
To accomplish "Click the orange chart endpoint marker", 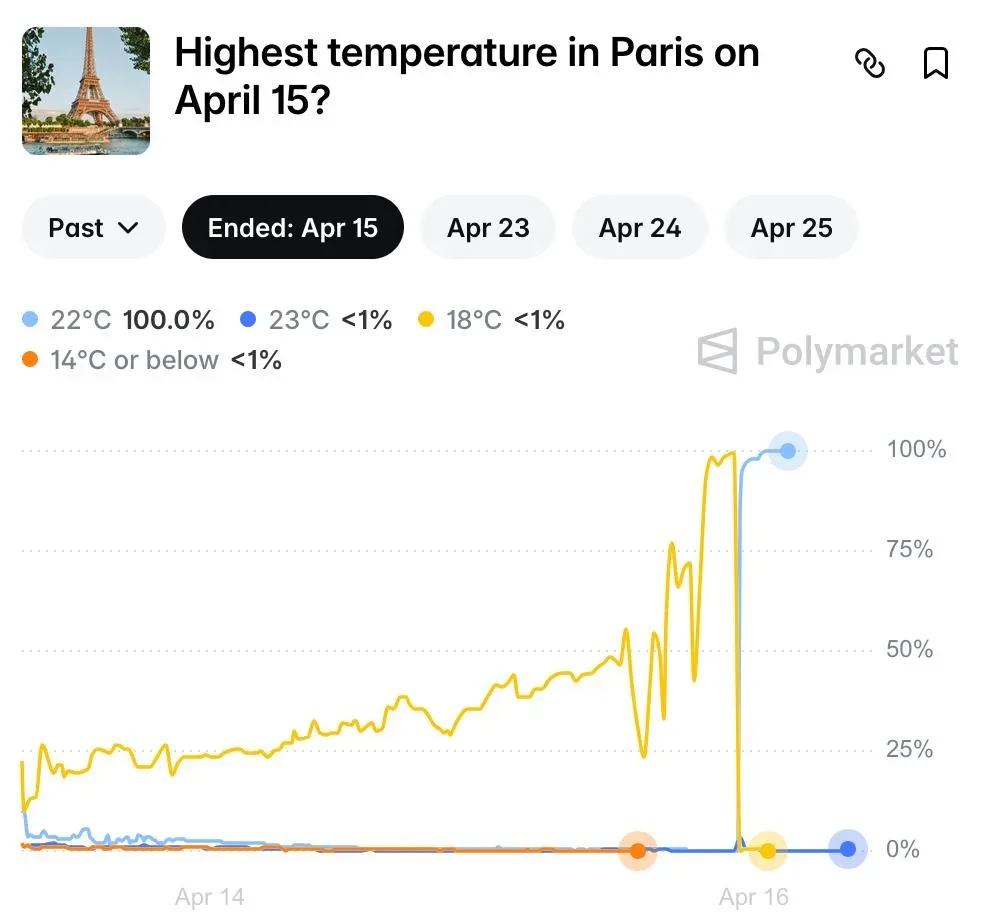I will click(x=637, y=851).
